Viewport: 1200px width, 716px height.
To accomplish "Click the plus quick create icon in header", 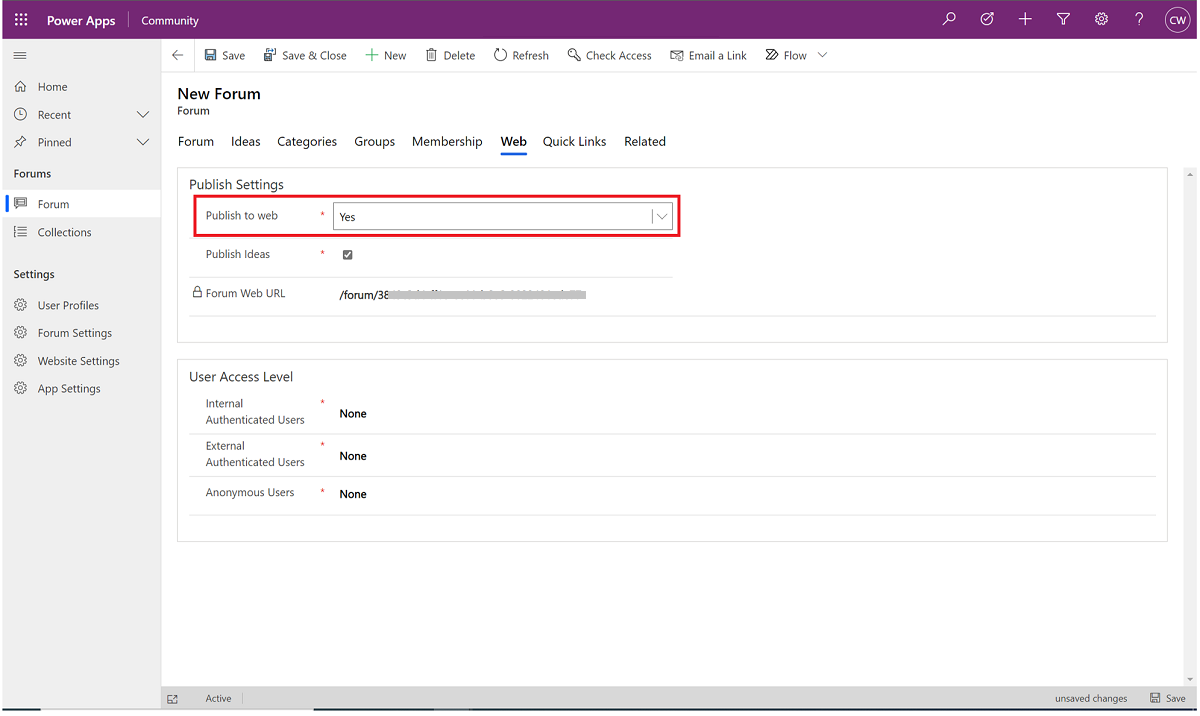I will pyautogui.click(x=1025, y=19).
